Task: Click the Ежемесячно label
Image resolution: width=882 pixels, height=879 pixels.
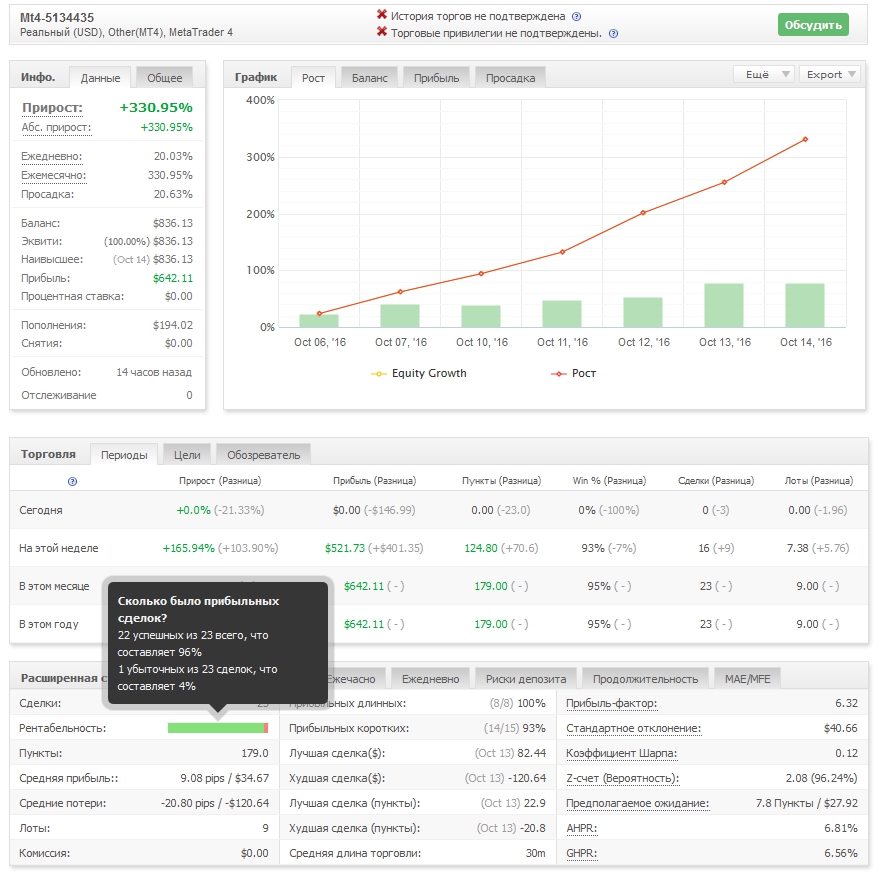Action: 54,175
